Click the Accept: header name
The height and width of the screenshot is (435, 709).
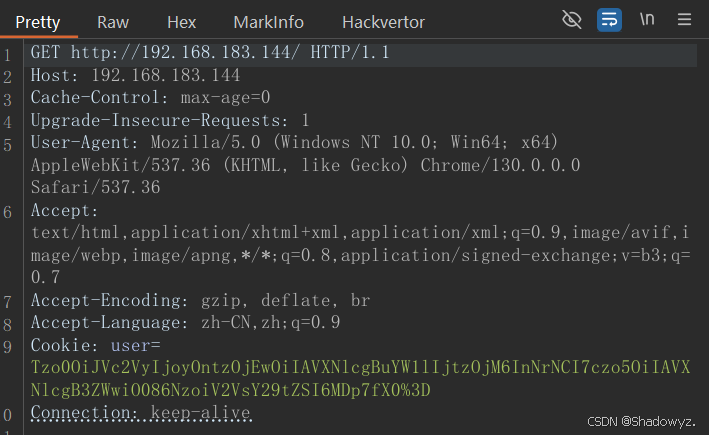(64, 210)
